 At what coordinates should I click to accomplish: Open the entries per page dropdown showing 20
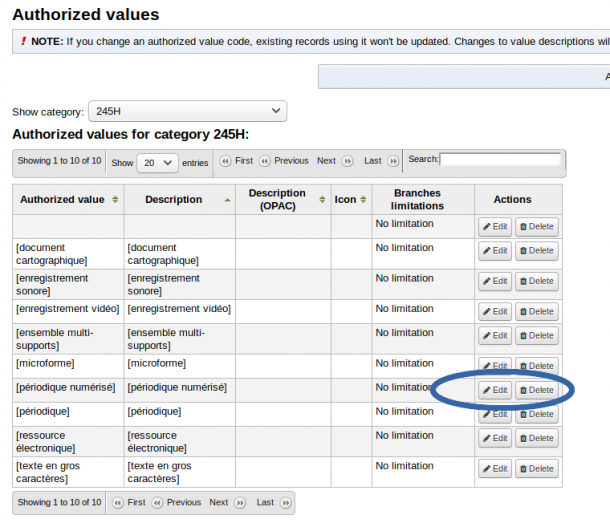(158, 163)
